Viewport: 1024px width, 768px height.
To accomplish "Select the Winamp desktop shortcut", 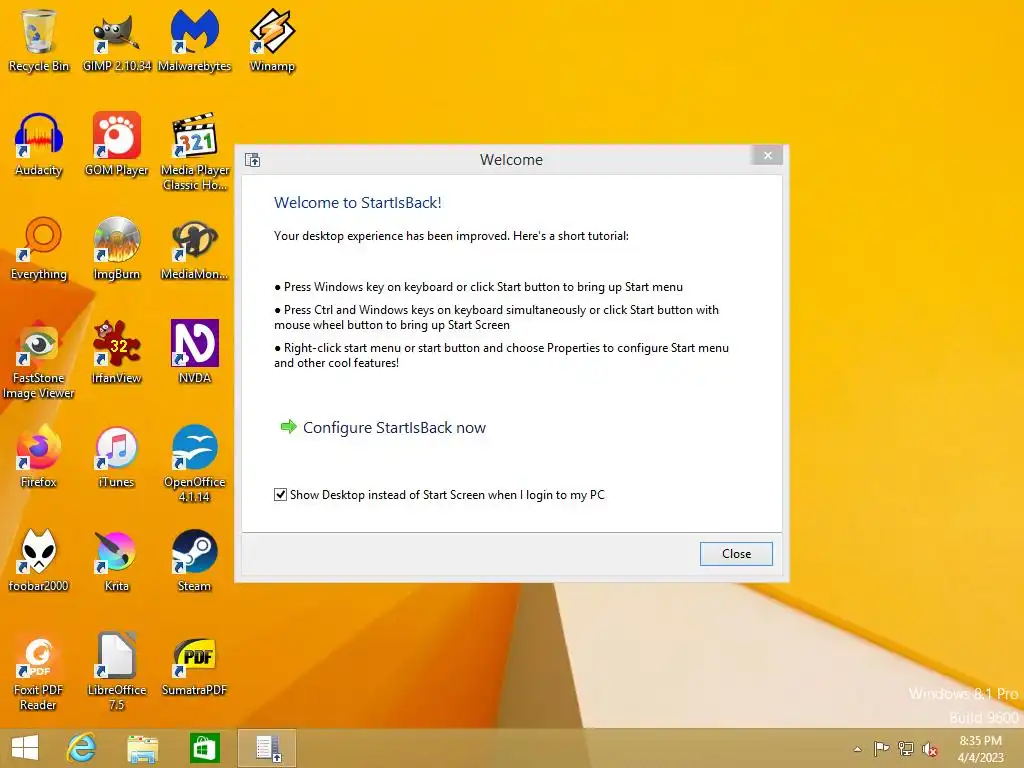I will point(272,40).
